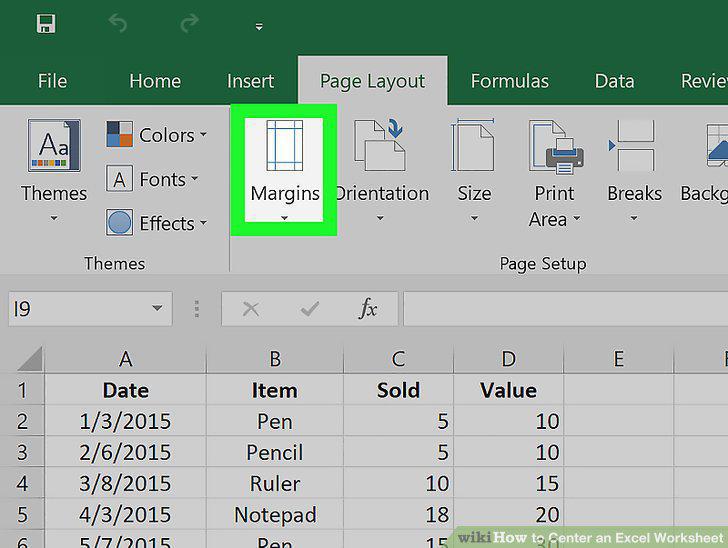
Task: Click the Print Area printer icon
Action: (556, 147)
